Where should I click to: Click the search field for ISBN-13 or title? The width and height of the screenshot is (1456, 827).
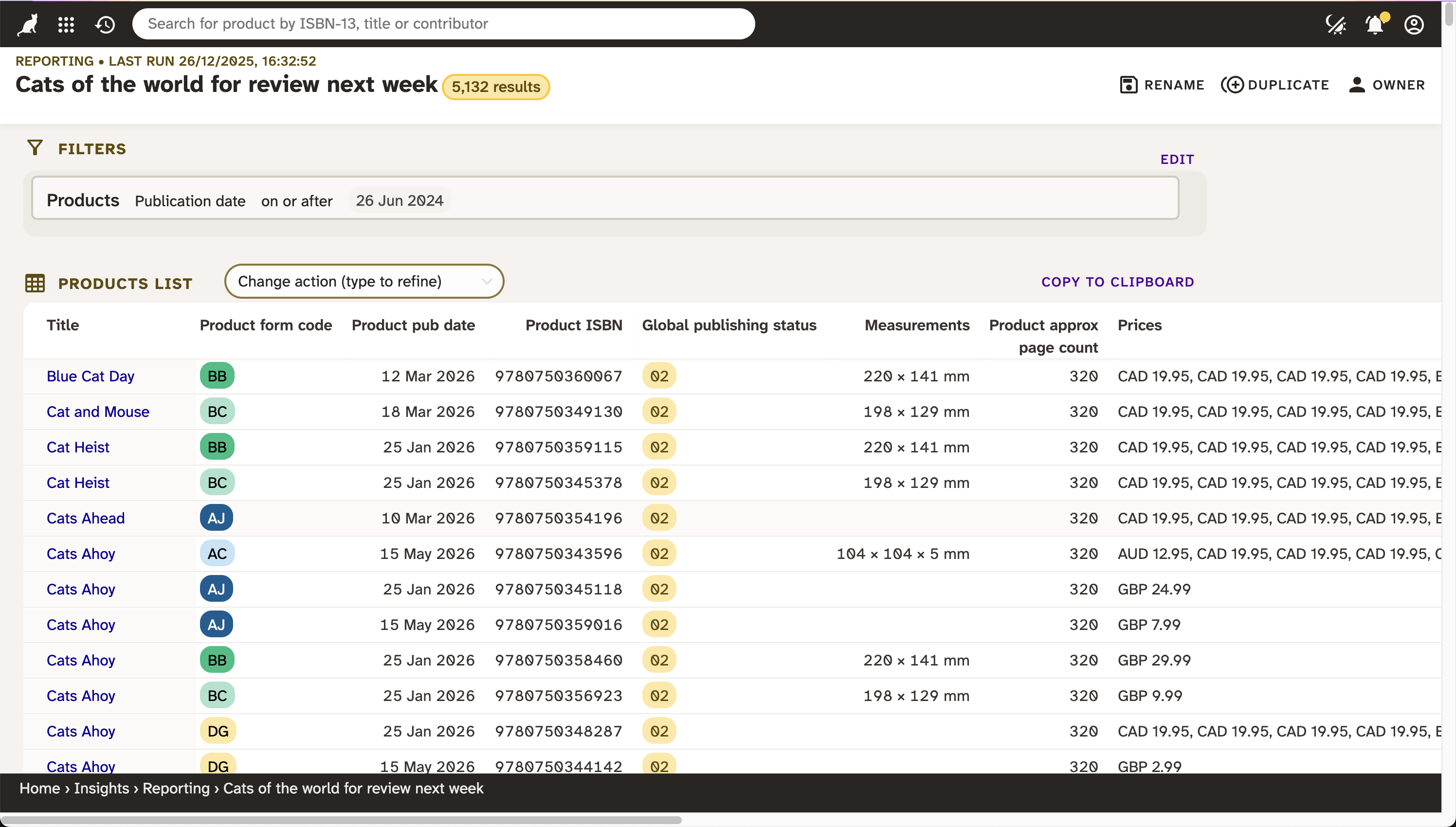point(444,24)
